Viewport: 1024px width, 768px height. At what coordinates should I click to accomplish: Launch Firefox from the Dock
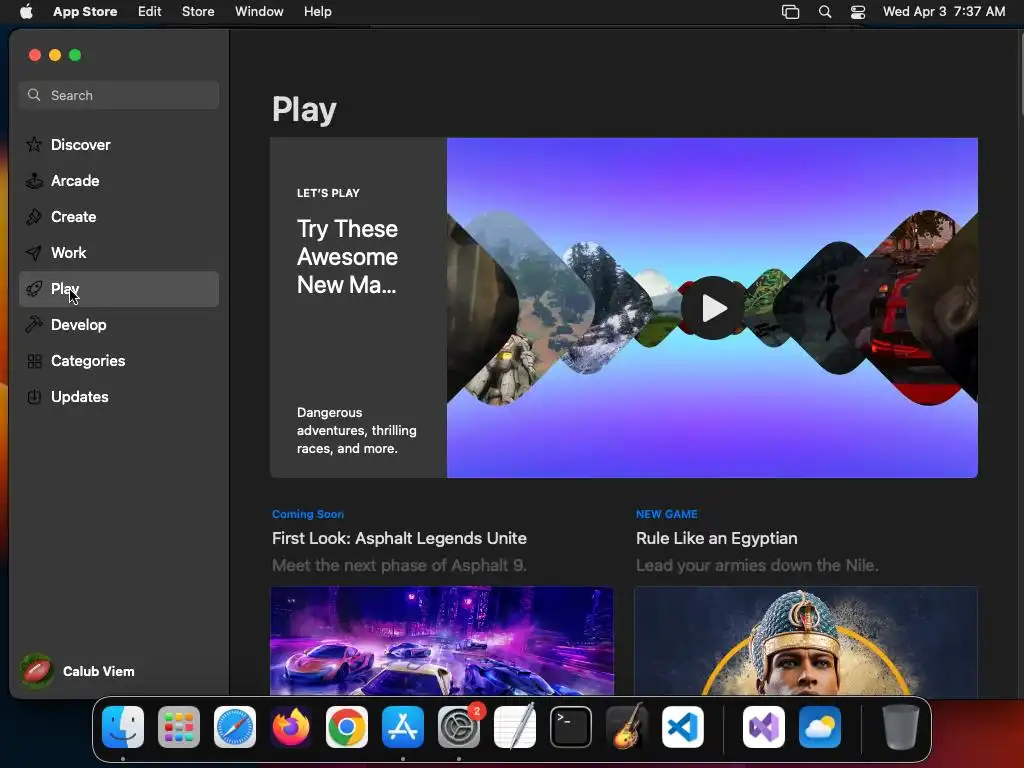click(x=291, y=727)
